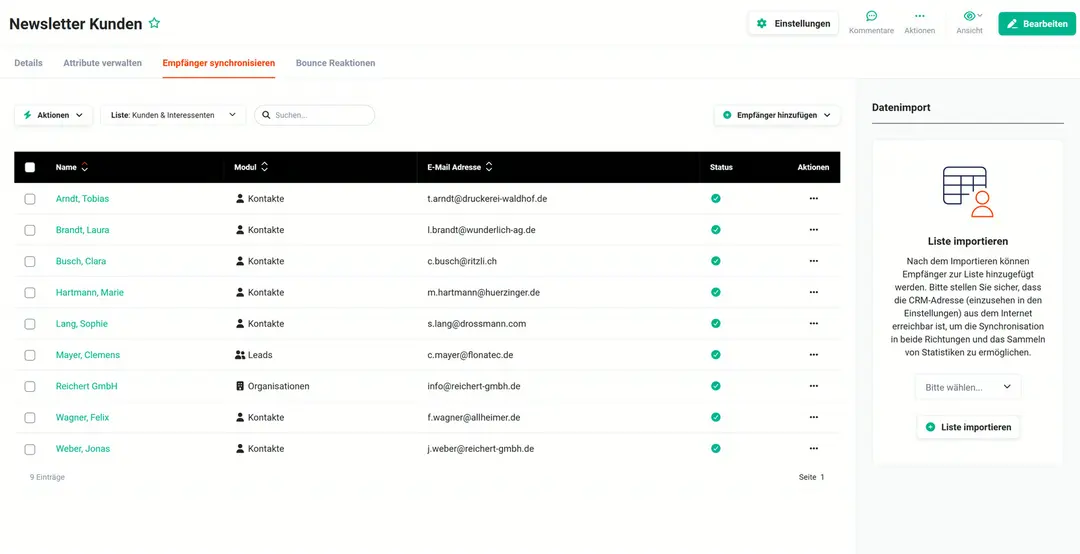Click the 9 Einträge entry count

(48, 477)
